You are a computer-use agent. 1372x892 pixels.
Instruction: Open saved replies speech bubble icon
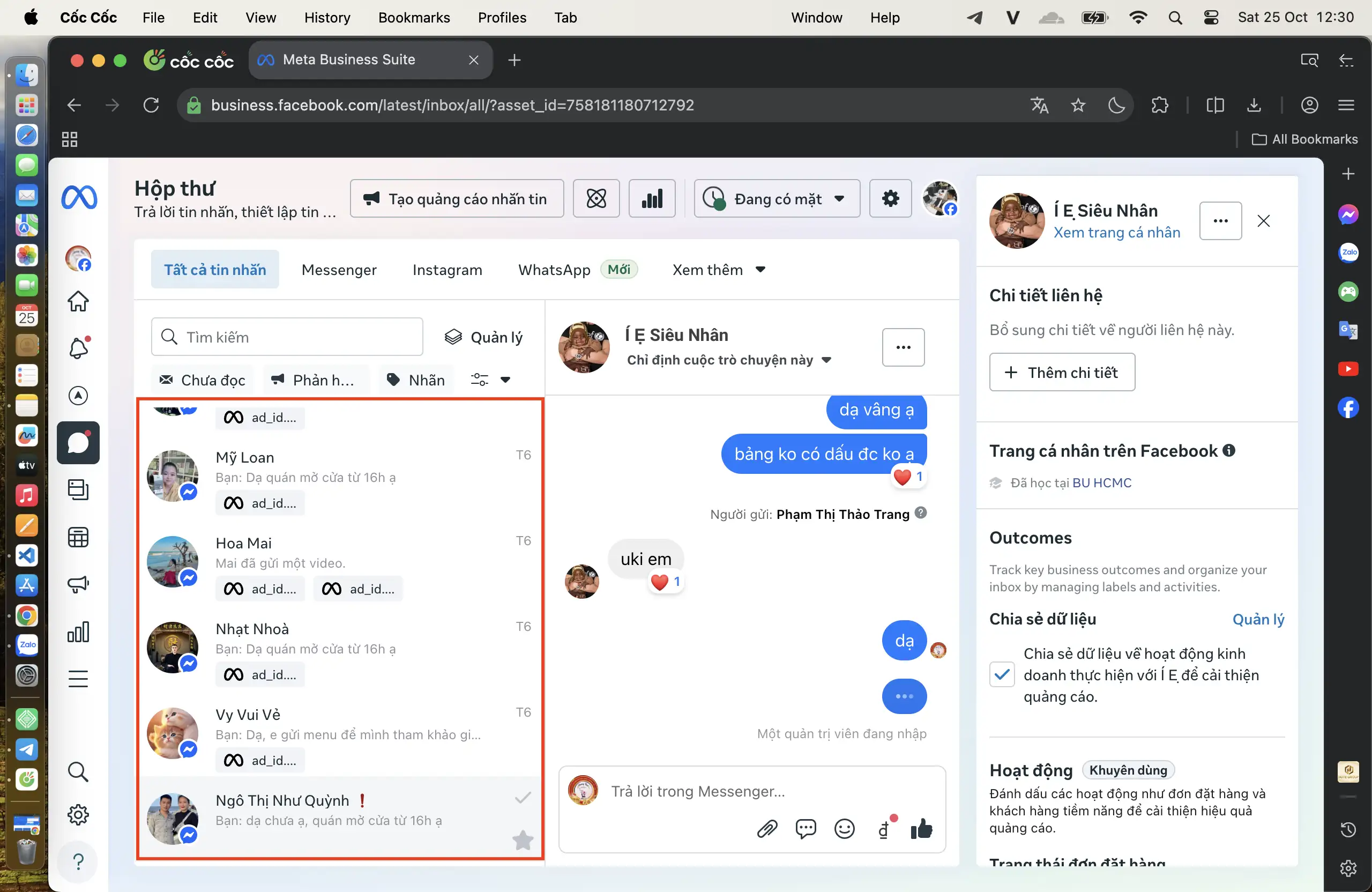coord(806,829)
